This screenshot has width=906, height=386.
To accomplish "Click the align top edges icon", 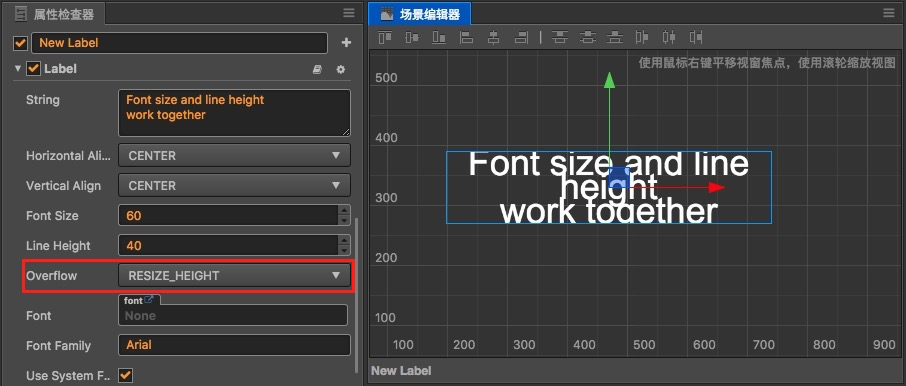I will tap(385, 38).
